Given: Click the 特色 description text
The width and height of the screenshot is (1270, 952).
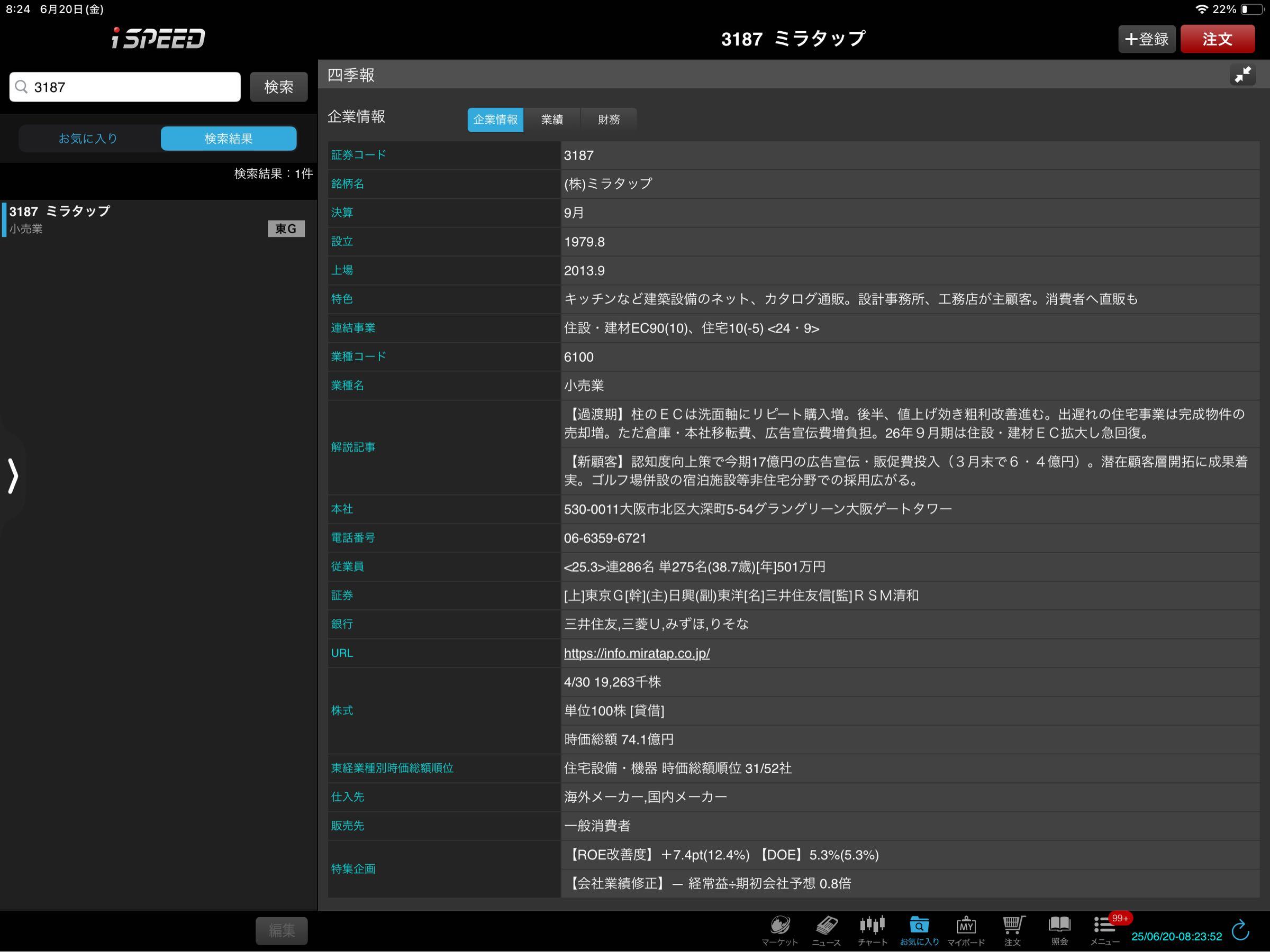Looking at the screenshot, I should coord(851,299).
